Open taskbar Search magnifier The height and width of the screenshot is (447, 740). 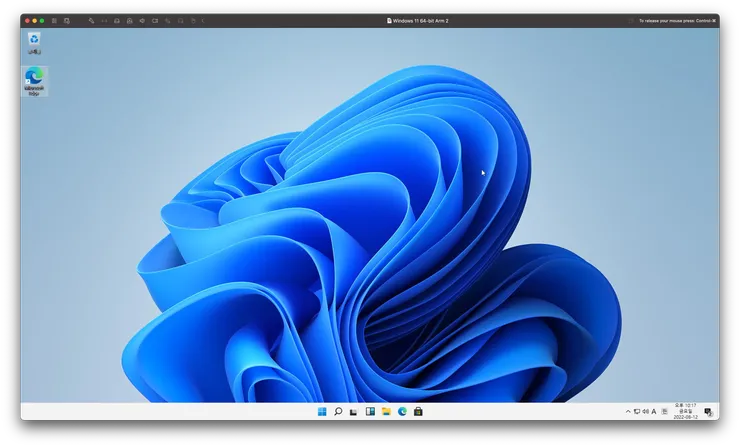coord(338,412)
